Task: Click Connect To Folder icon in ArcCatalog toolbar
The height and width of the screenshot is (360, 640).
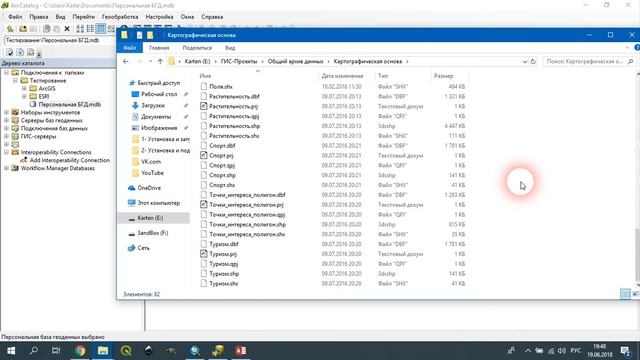Action: pyautogui.click(x=23, y=29)
